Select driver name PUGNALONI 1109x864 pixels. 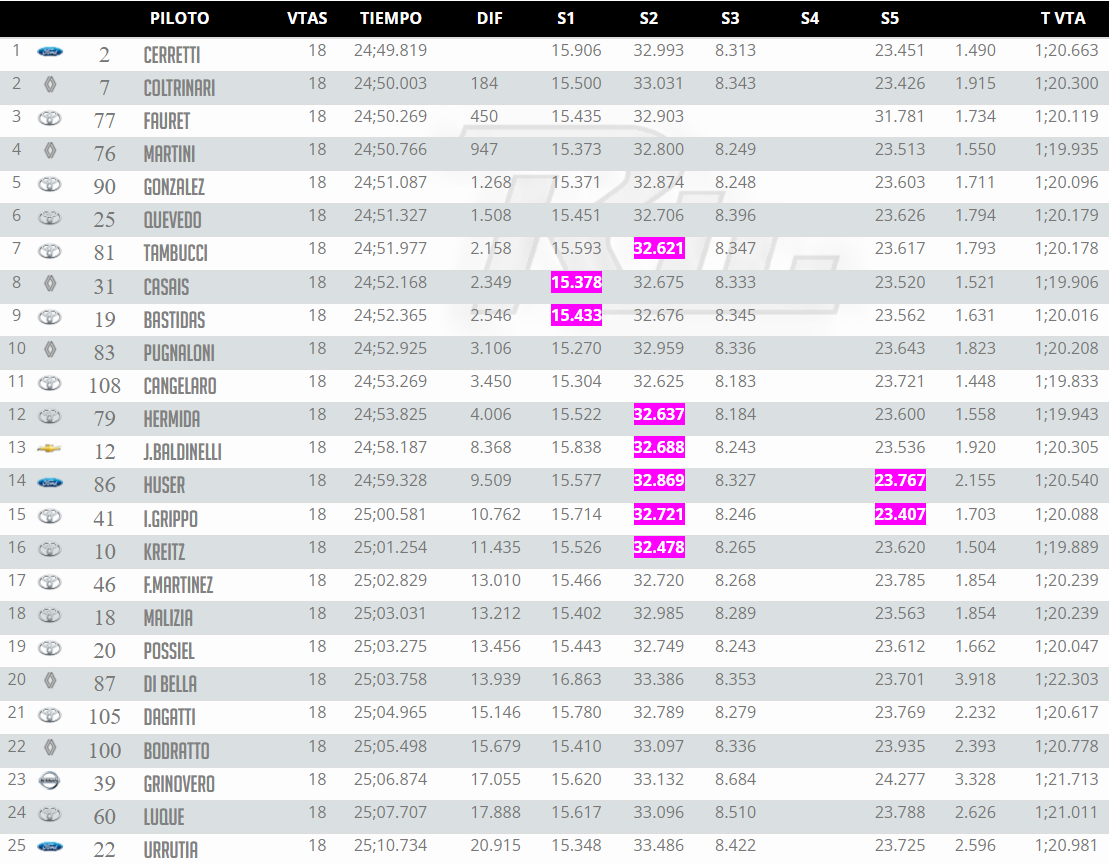pyautogui.click(x=179, y=353)
